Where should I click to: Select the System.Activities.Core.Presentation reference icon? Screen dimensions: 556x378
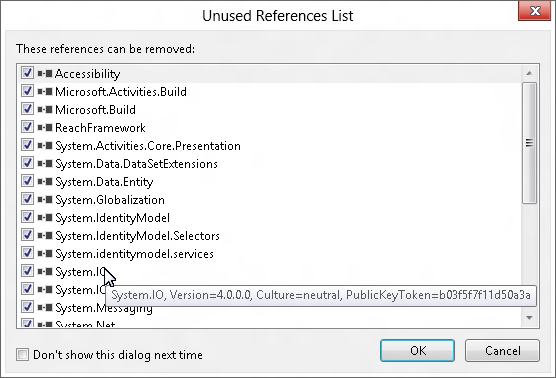tap(45, 146)
